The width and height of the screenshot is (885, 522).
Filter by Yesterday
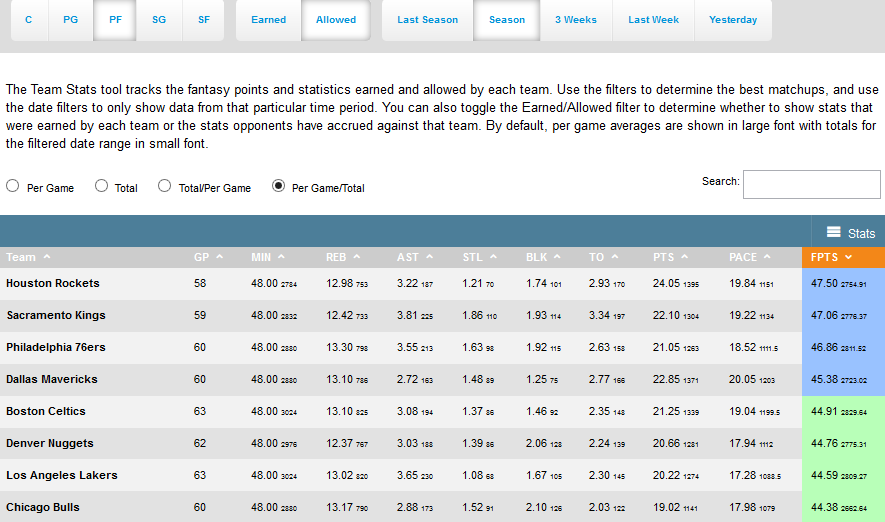pyautogui.click(x=733, y=20)
